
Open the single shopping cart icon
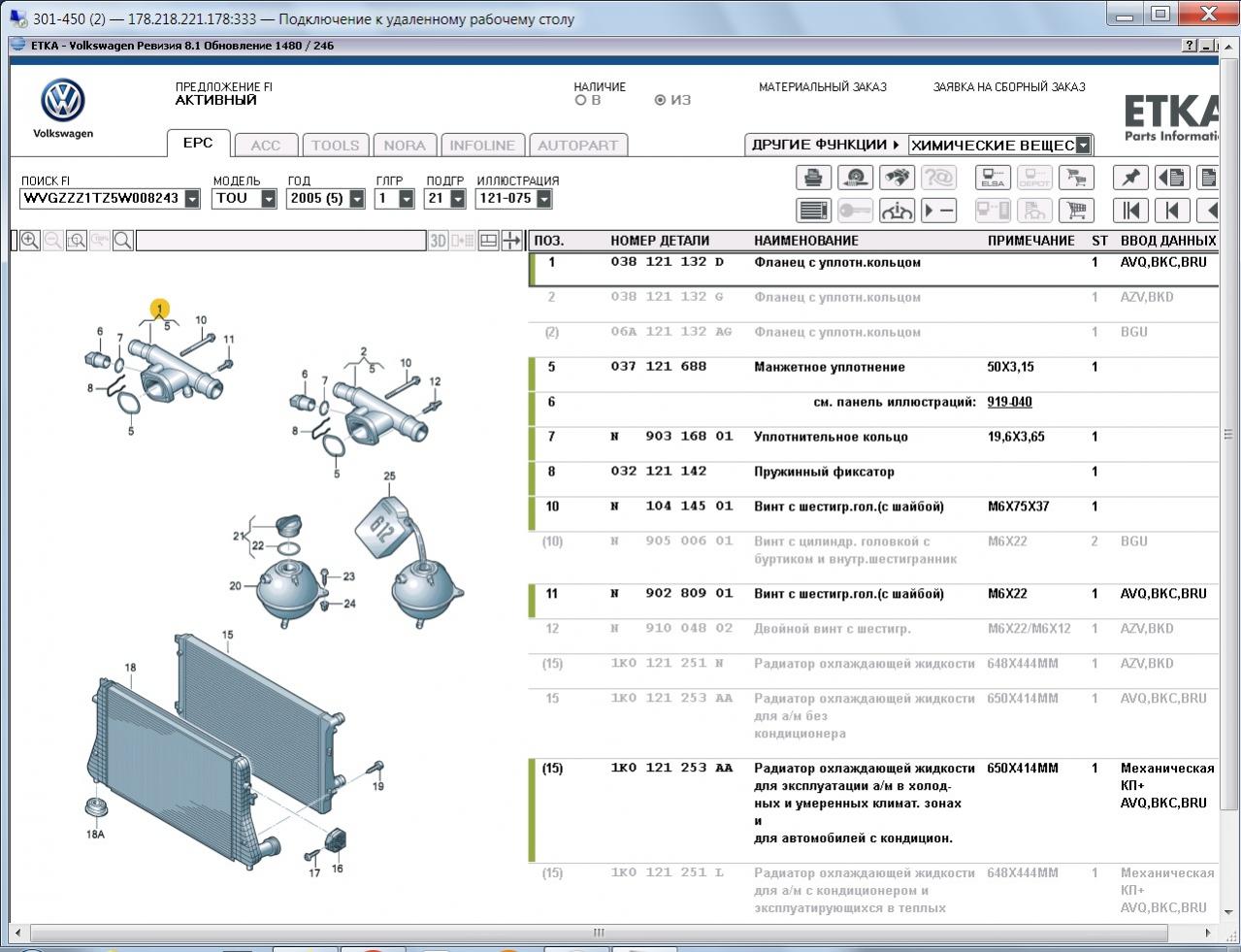[x=1075, y=211]
